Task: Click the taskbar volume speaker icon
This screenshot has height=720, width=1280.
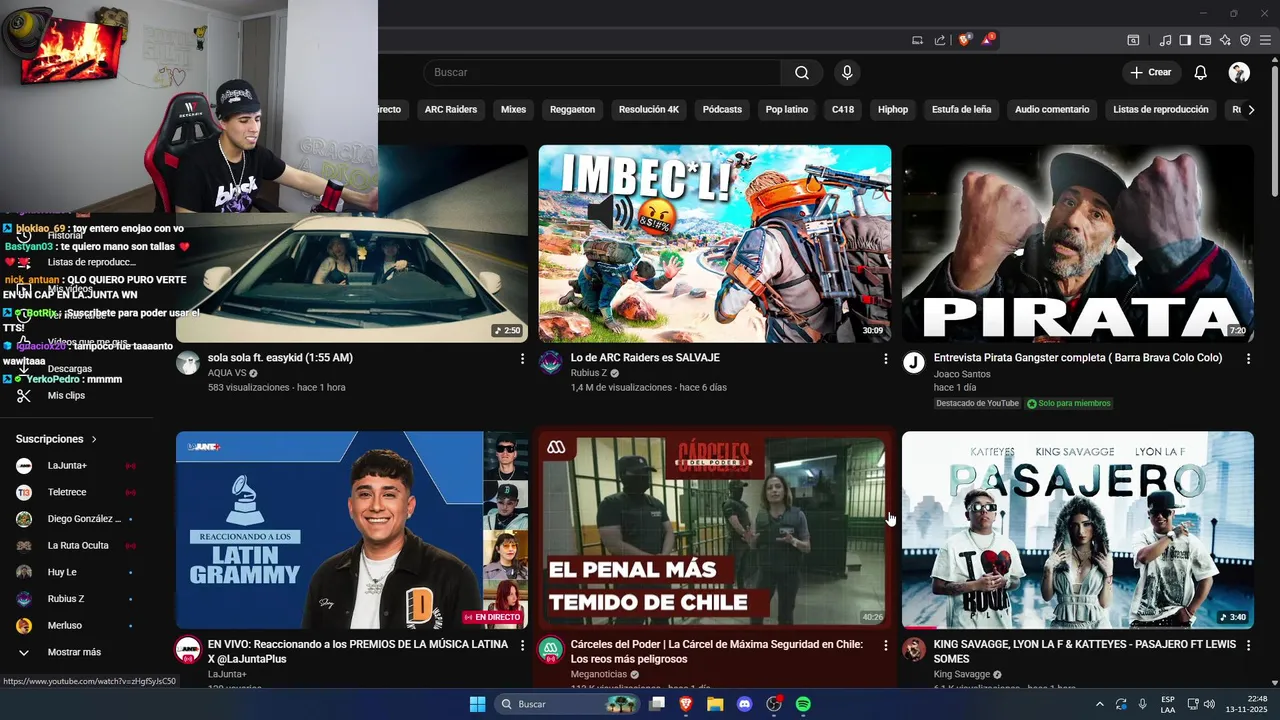Action: point(1210,704)
